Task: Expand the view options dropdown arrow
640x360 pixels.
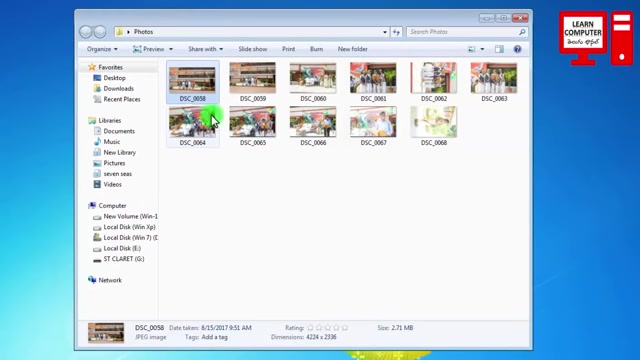Action: (x=482, y=49)
